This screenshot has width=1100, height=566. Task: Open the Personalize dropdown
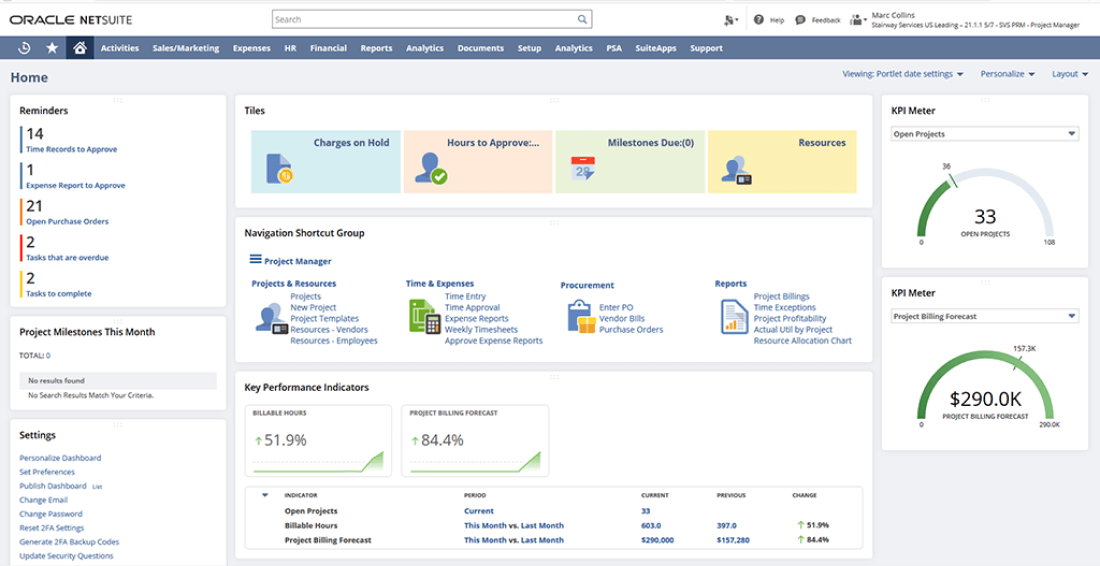coord(1007,74)
